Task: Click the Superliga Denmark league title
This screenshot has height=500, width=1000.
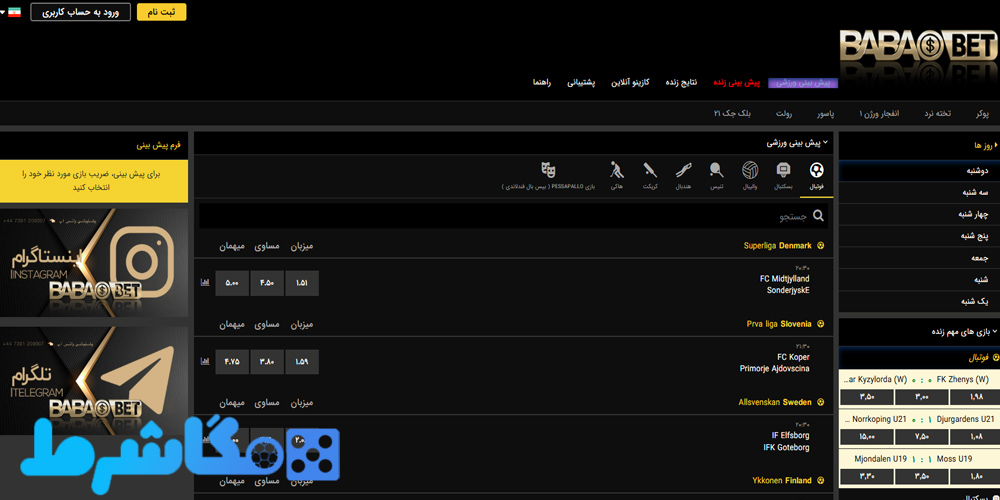Action: tap(777, 246)
